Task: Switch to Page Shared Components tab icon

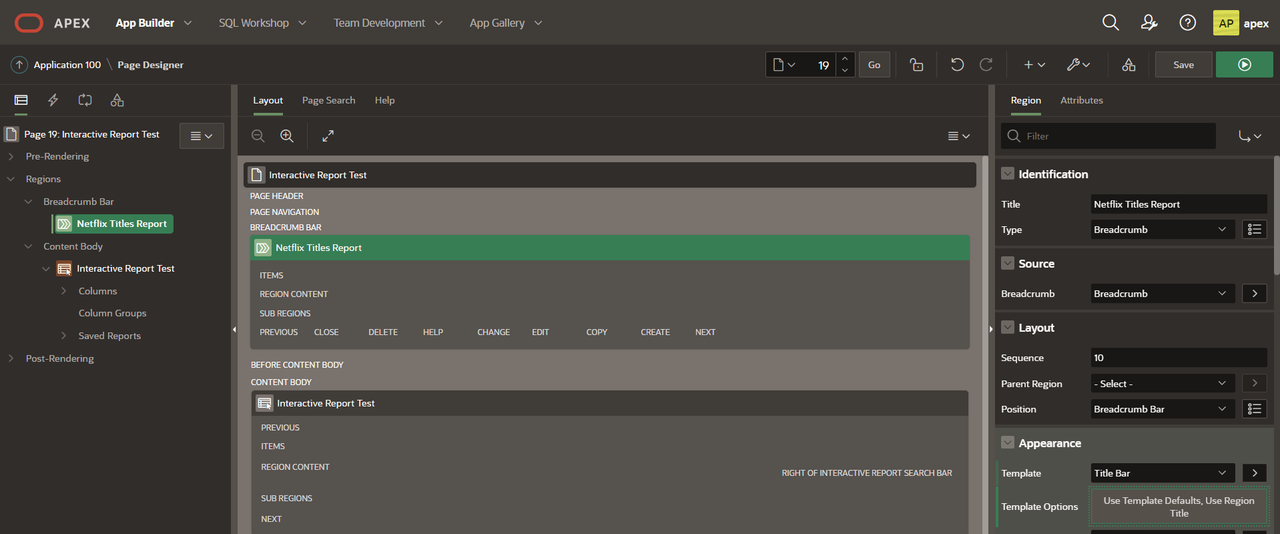Action: click(117, 100)
